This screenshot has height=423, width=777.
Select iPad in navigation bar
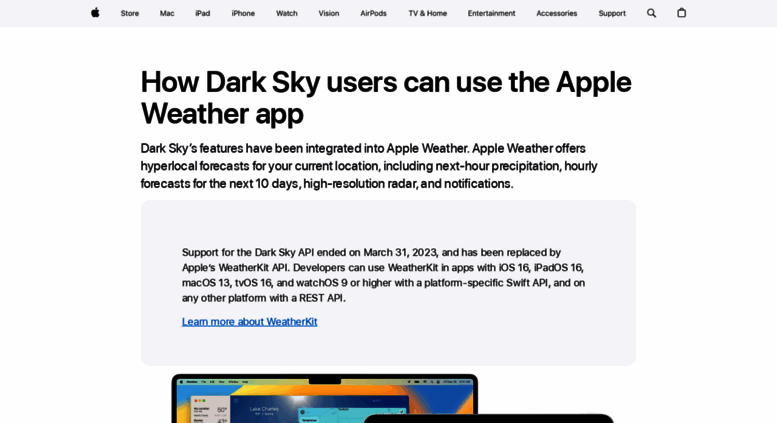203,13
